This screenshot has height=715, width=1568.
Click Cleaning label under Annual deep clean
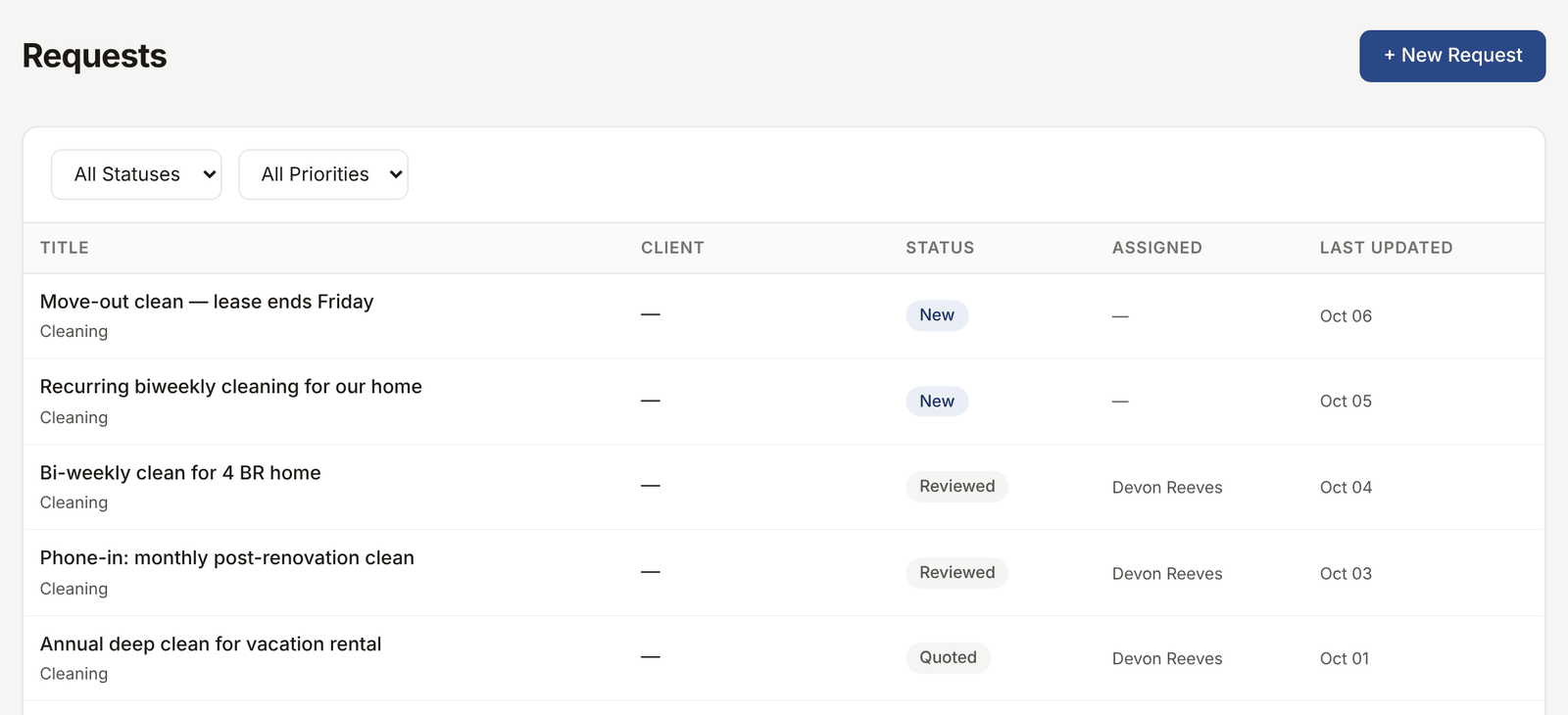point(74,674)
